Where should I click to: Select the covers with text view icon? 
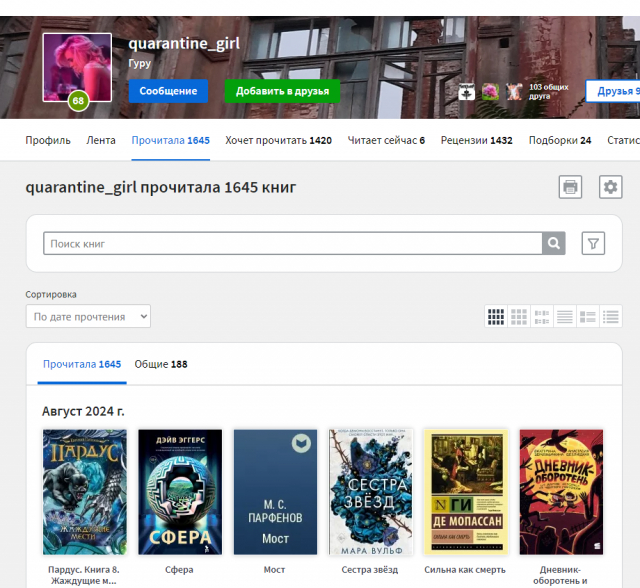click(542, 316)
